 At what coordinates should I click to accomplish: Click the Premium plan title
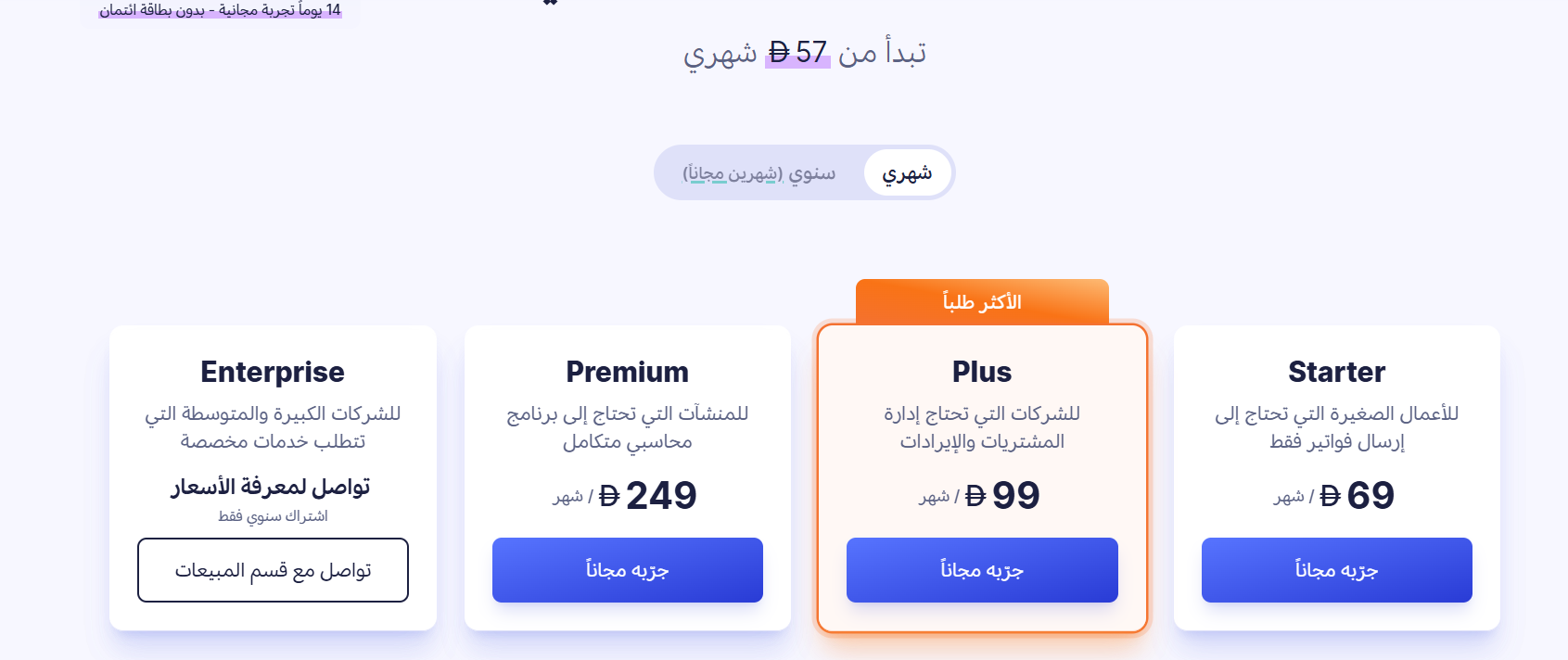pyautogui.click(x=627, y=371)
